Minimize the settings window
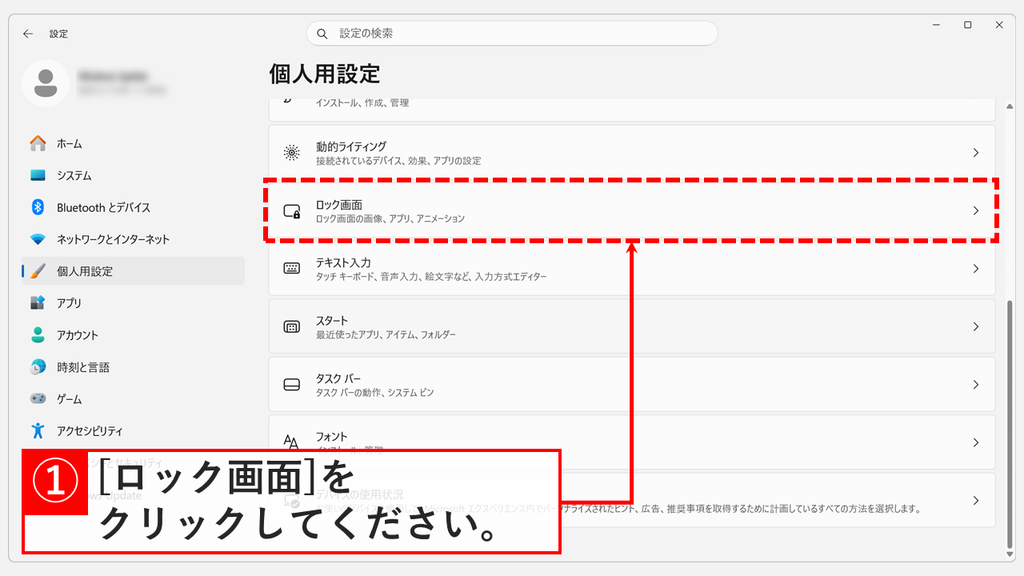The image size is (1024, 576). [x=936, y=25]
